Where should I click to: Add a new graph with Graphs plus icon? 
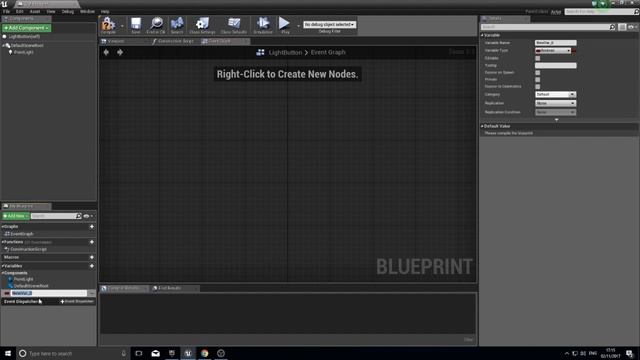pyautogui.click(x=92, y=227)
